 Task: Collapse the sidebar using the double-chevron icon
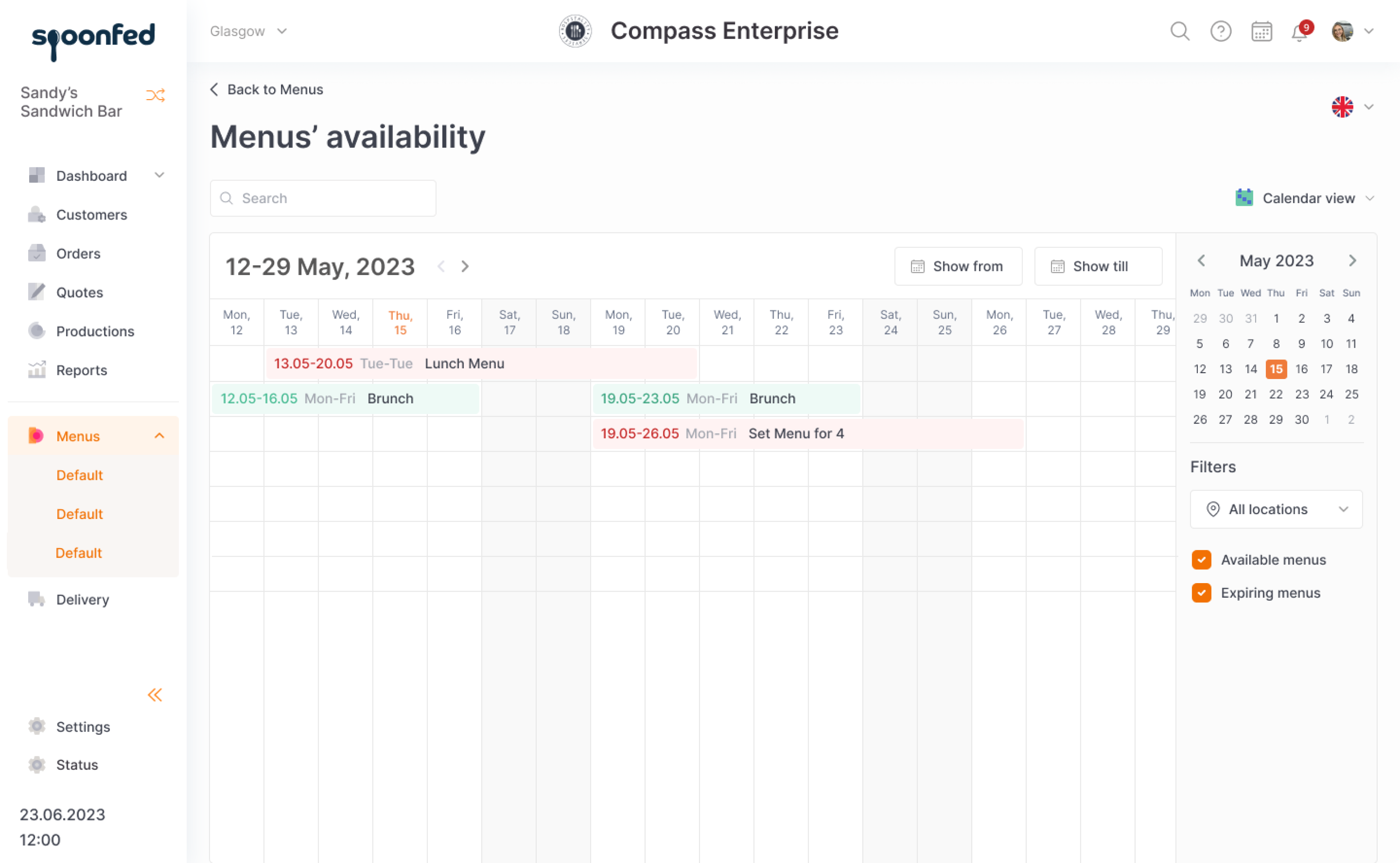click(x=155, y=695)
